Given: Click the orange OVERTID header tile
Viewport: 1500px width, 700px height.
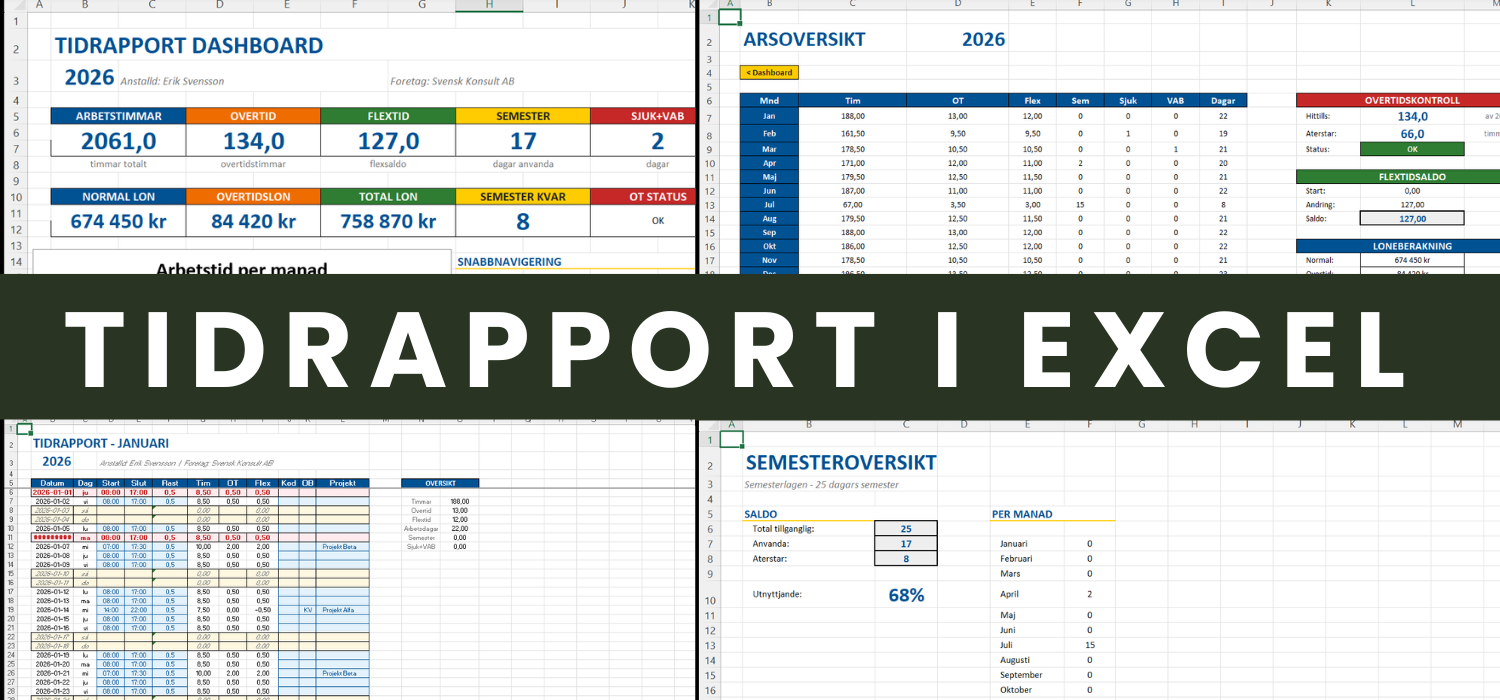Looking at the screenshot, I should (x=253, y=116).
